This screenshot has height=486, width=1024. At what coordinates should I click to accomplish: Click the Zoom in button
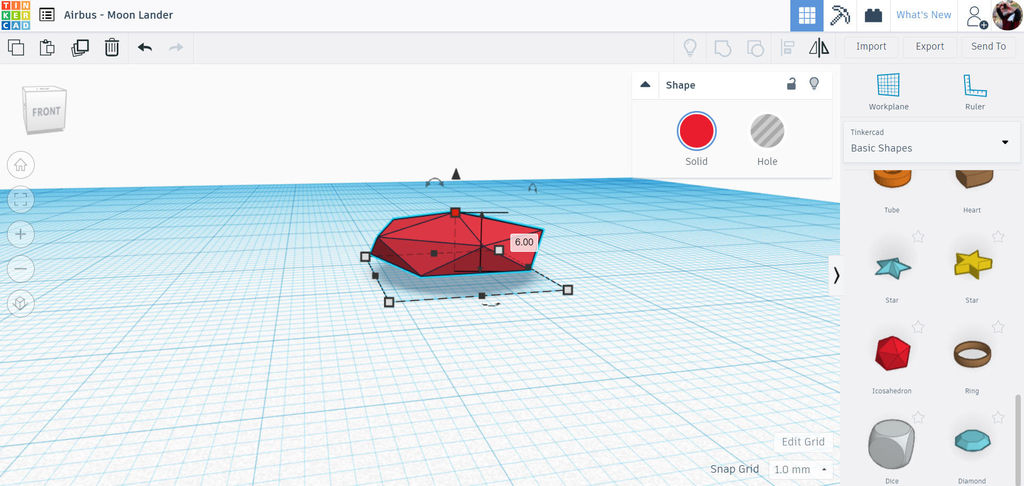[x=20, y=234]
